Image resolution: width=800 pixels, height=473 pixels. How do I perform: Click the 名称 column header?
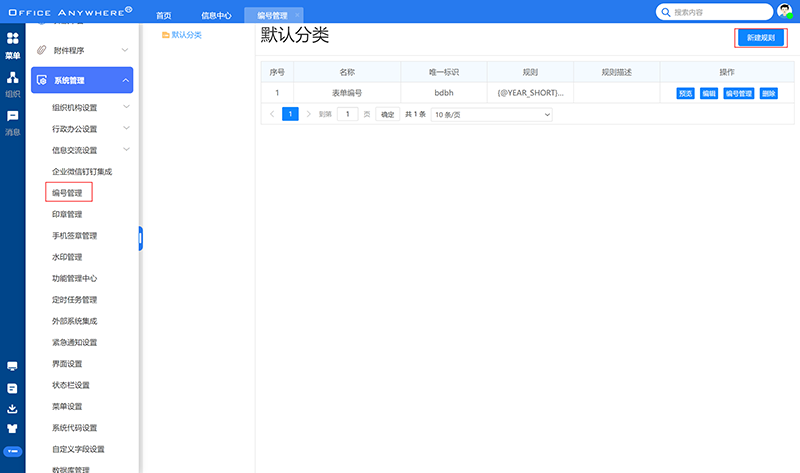point(347,72)
